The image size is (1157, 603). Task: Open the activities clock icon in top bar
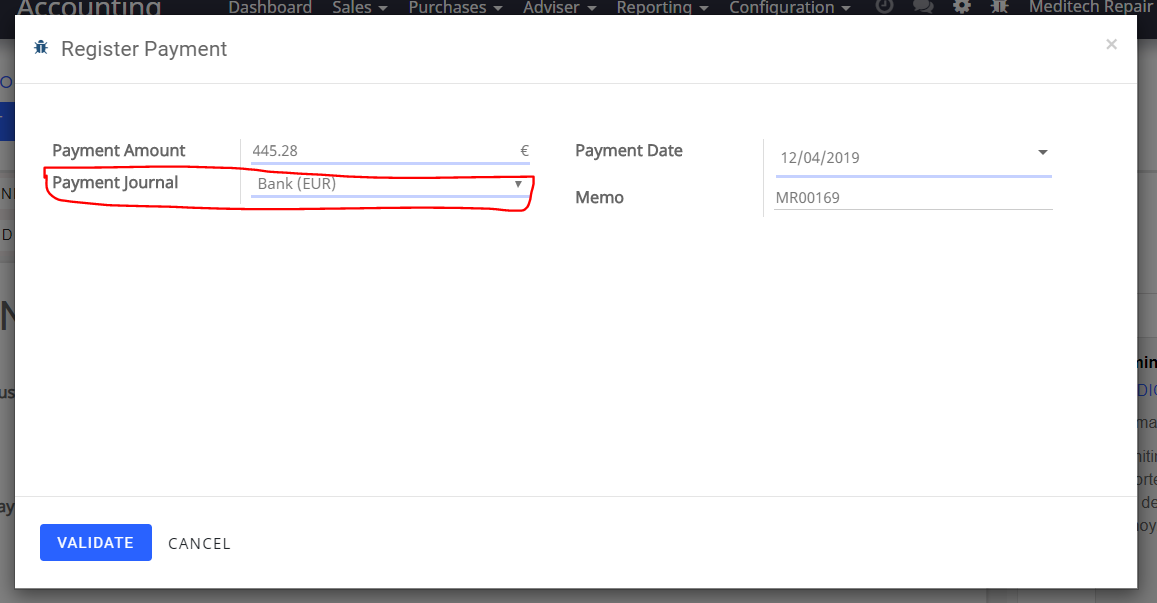coord(884,7)
